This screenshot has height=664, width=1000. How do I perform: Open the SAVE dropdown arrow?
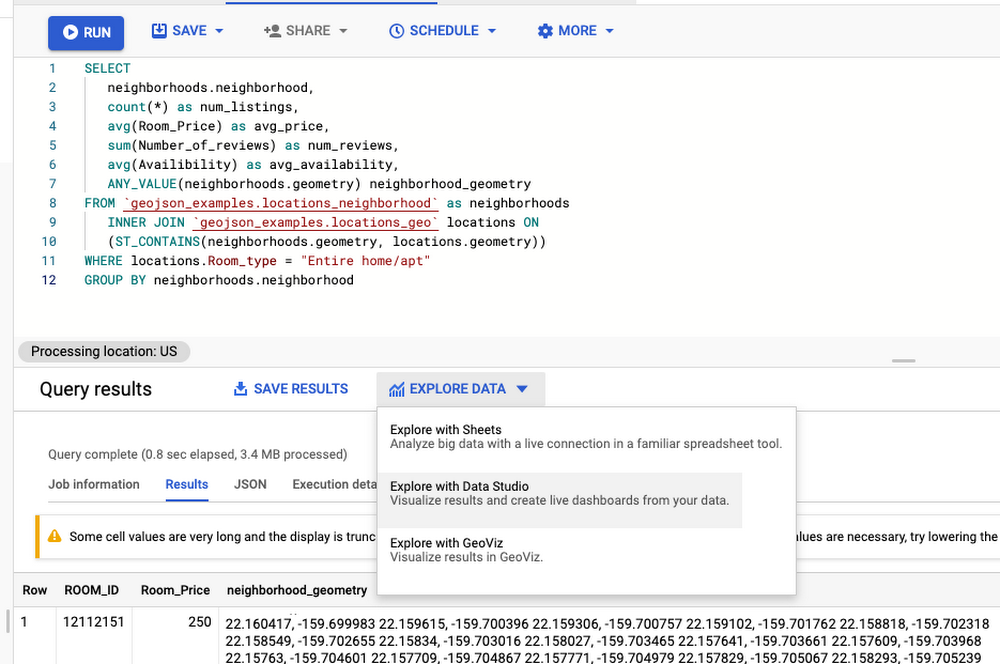click(219, 31)
